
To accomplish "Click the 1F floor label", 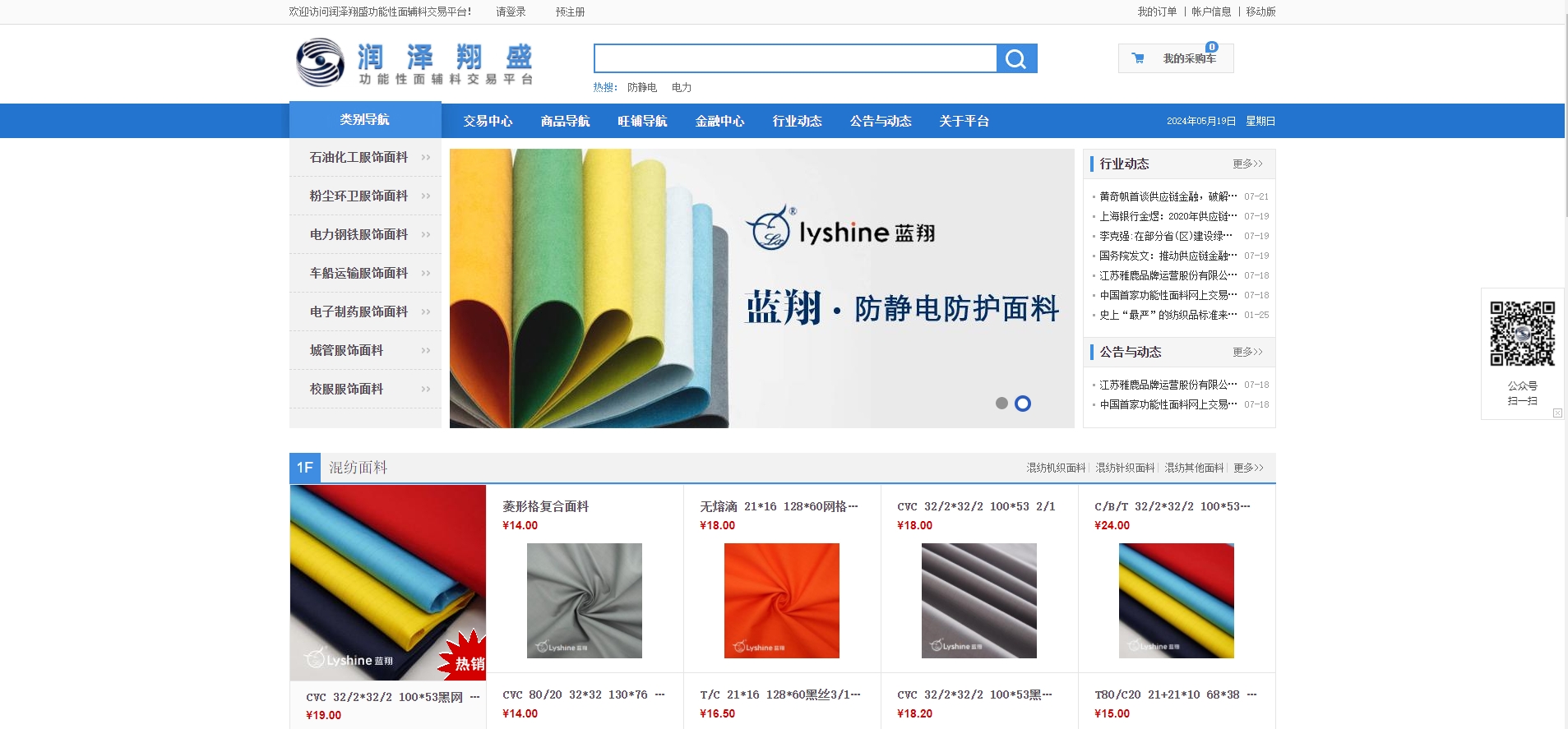I will tap(305, 468).
